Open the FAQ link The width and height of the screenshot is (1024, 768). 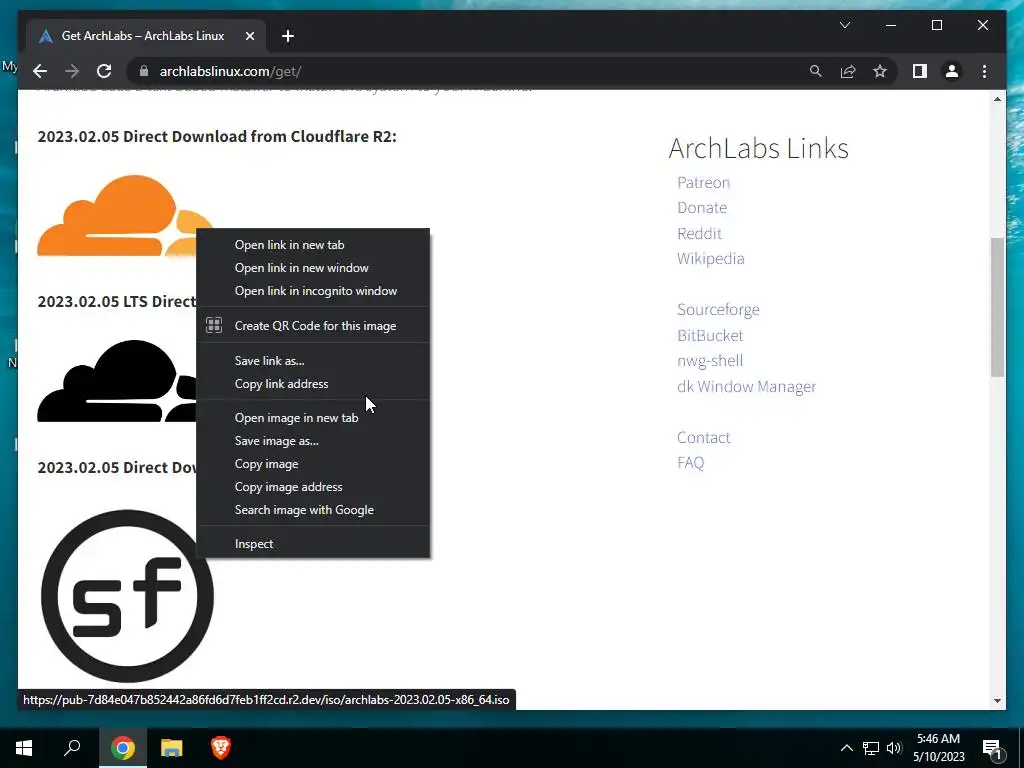coord(690,463)
